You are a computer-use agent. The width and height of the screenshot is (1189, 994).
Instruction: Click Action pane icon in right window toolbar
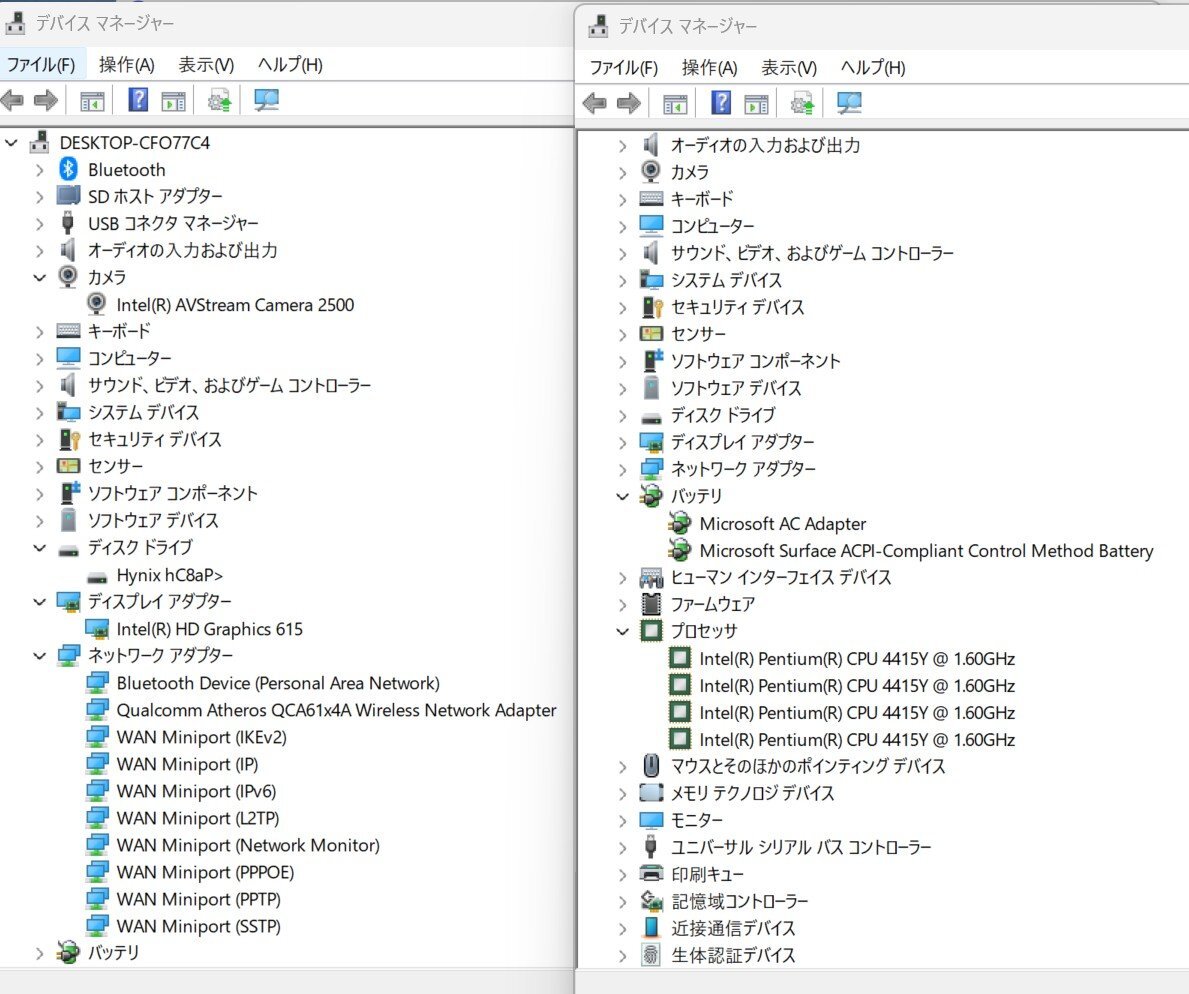[x=756, y=103]
